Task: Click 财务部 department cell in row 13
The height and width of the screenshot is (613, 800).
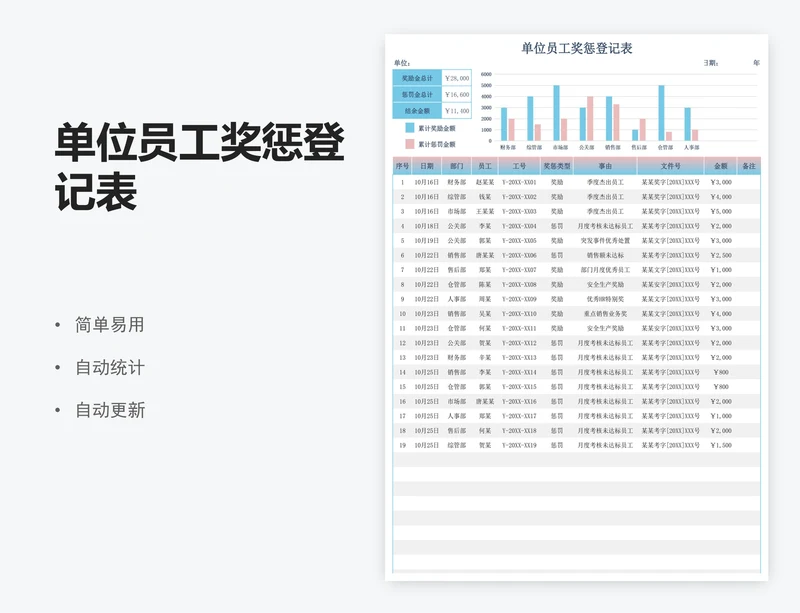Action: [x=457, y=358]
